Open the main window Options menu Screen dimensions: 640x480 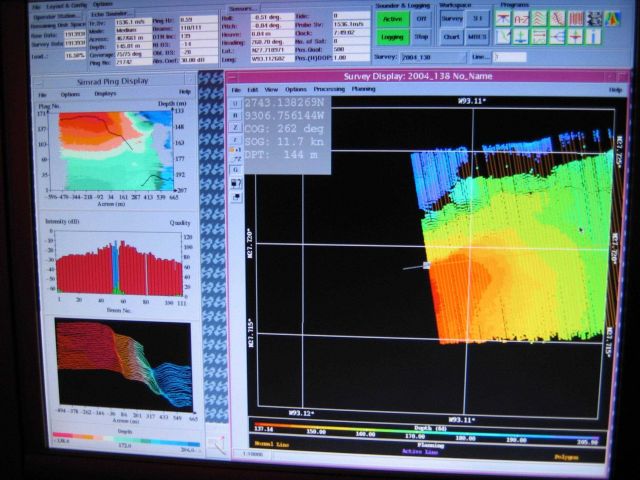click(102, 4)
